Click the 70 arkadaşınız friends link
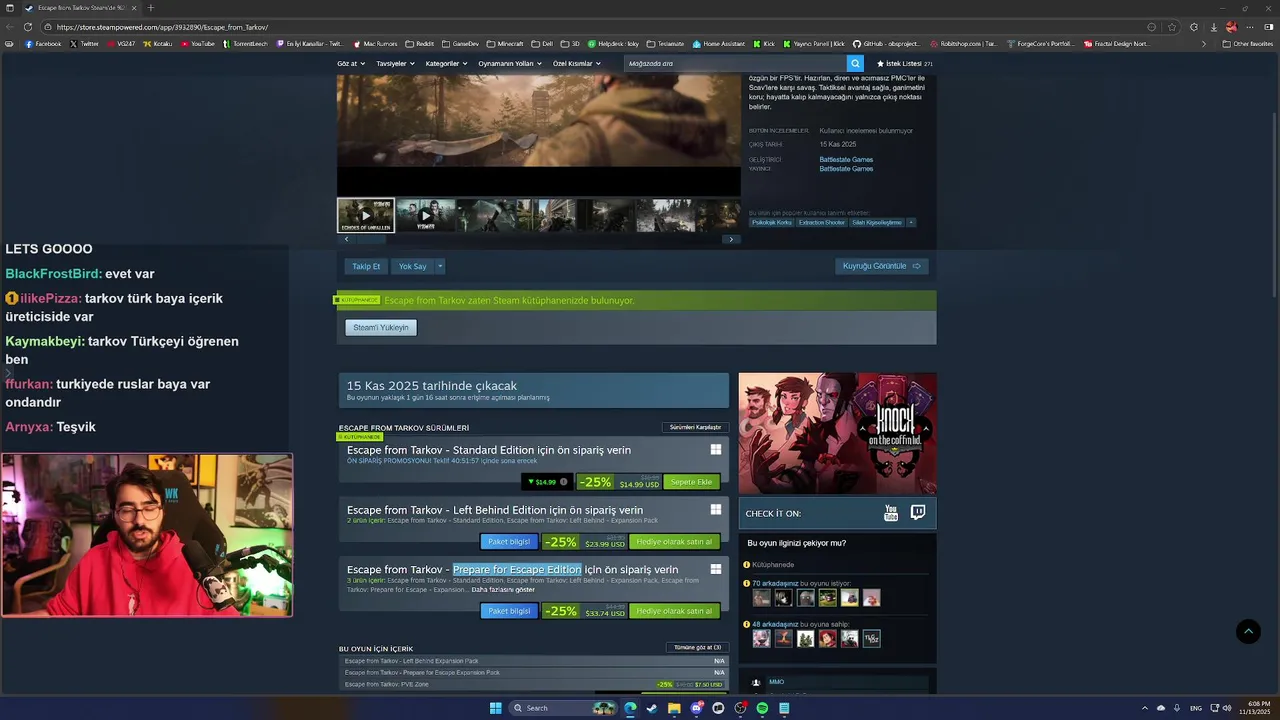Viewport: 1280px width, 720px height. 776,583
